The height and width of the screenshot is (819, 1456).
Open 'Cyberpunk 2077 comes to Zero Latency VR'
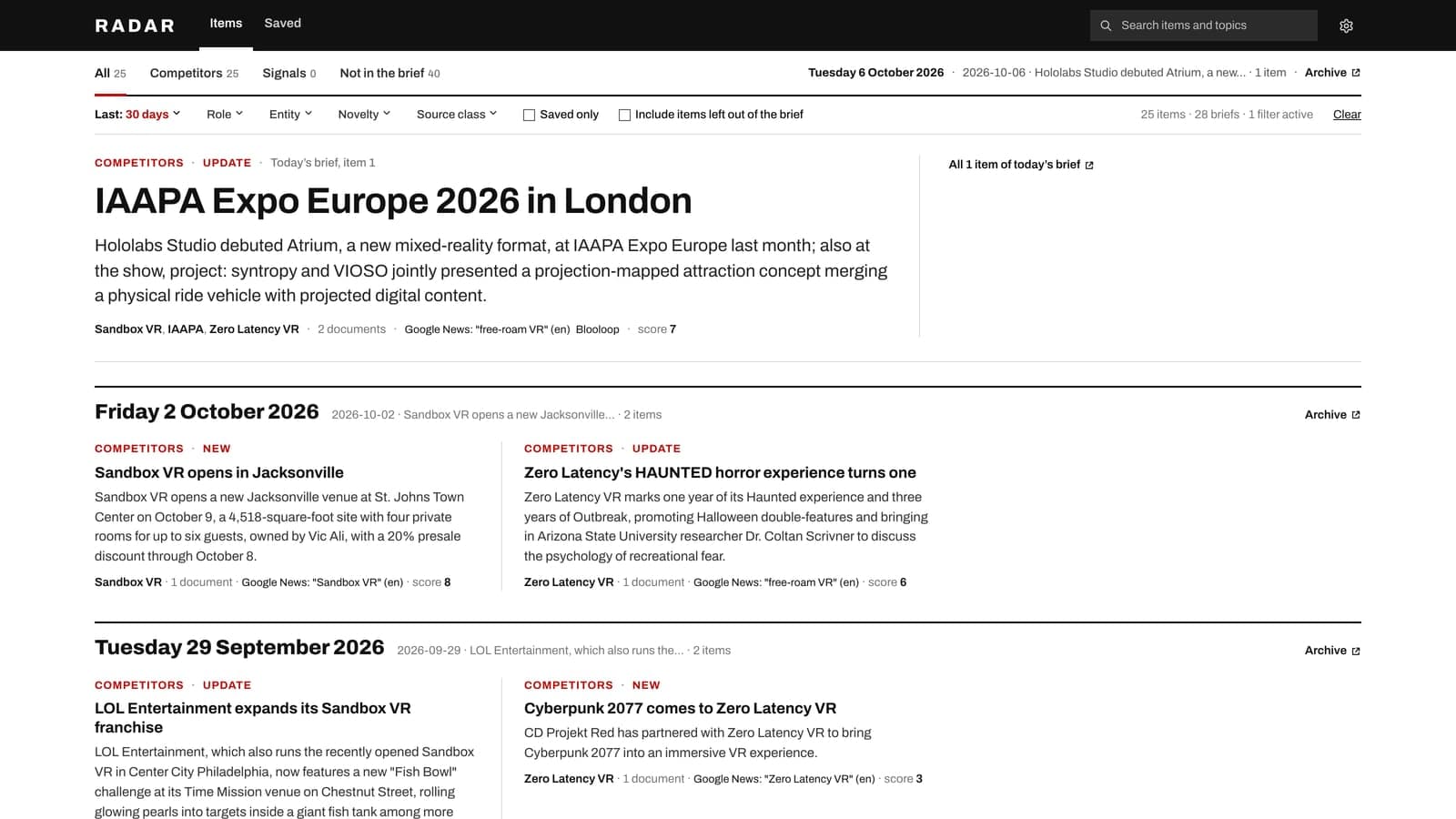[680, 709]
